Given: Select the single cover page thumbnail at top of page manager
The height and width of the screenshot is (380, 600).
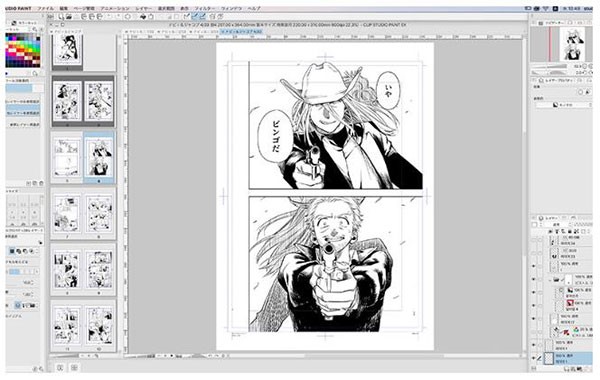Looking at the screenshot, I should click(x=68, y=50).
